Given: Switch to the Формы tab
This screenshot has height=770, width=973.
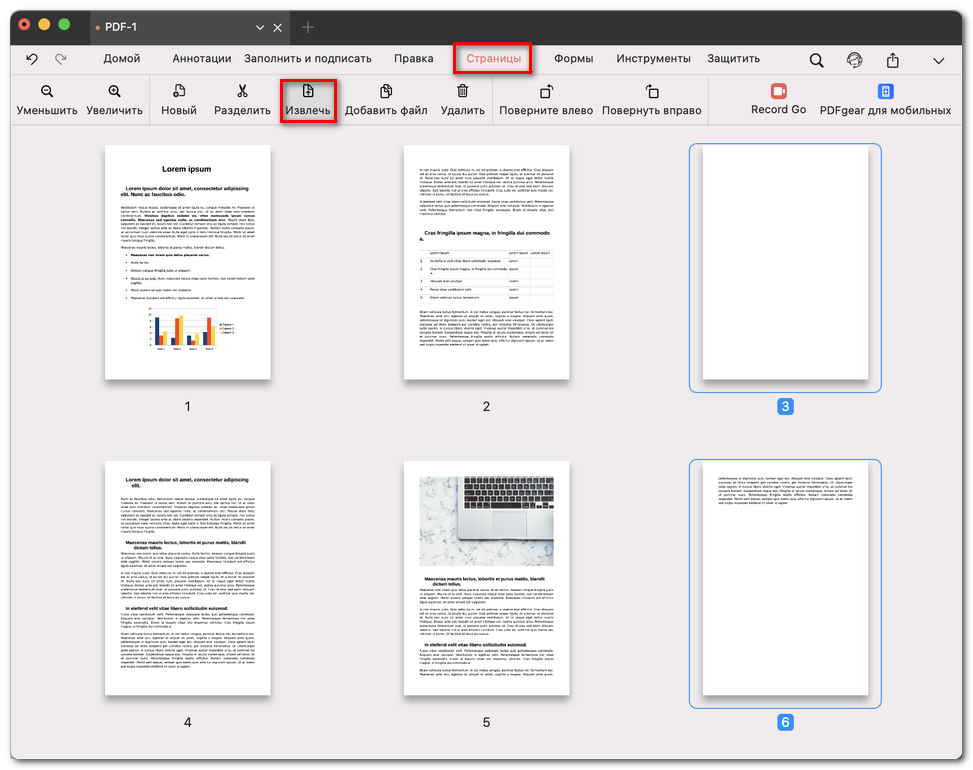Looking at the screenshot, I should (x=574, y=58).
